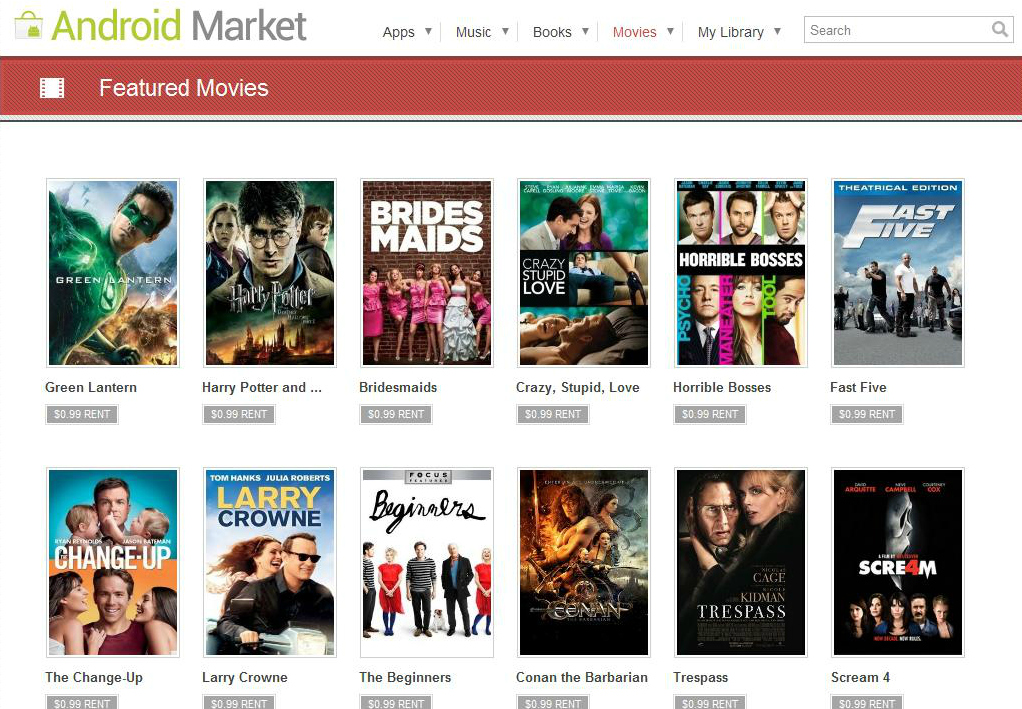Open the Bridesmaids poster
Image resolution: width=1022 pixels, height=709 pixels.
[427, 272]
